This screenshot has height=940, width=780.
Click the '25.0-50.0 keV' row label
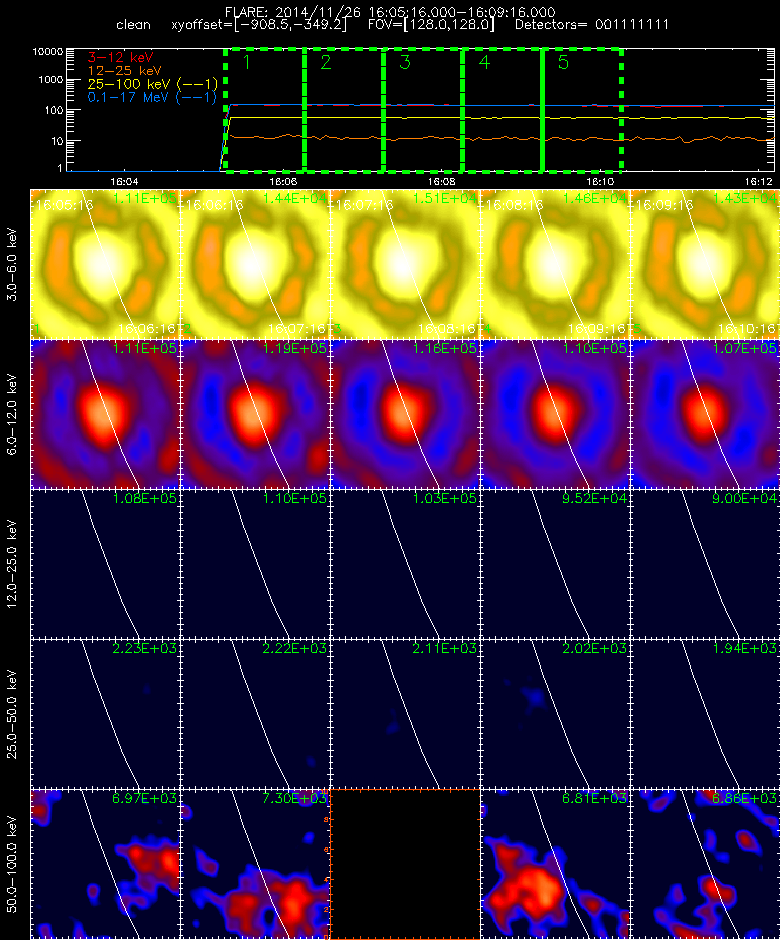[x=13, y=714]
